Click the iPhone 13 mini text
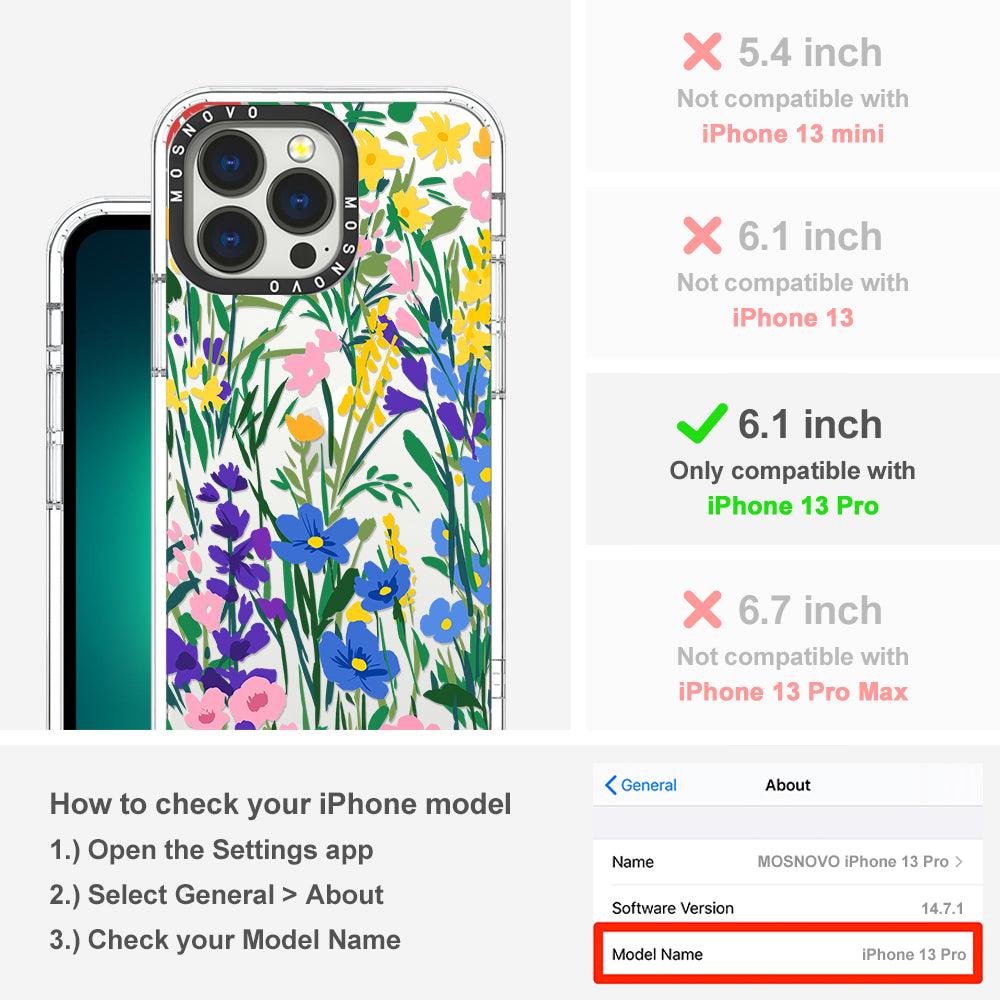This screenshot has height=1000, width=1000. click(793, 133)
